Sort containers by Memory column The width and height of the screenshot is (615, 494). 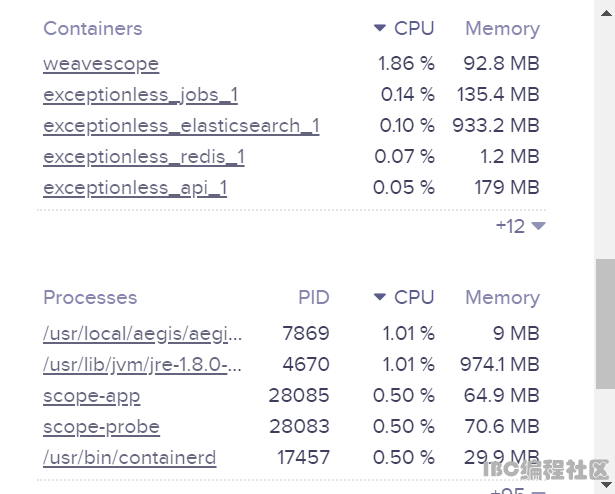[x=502, y=29]
